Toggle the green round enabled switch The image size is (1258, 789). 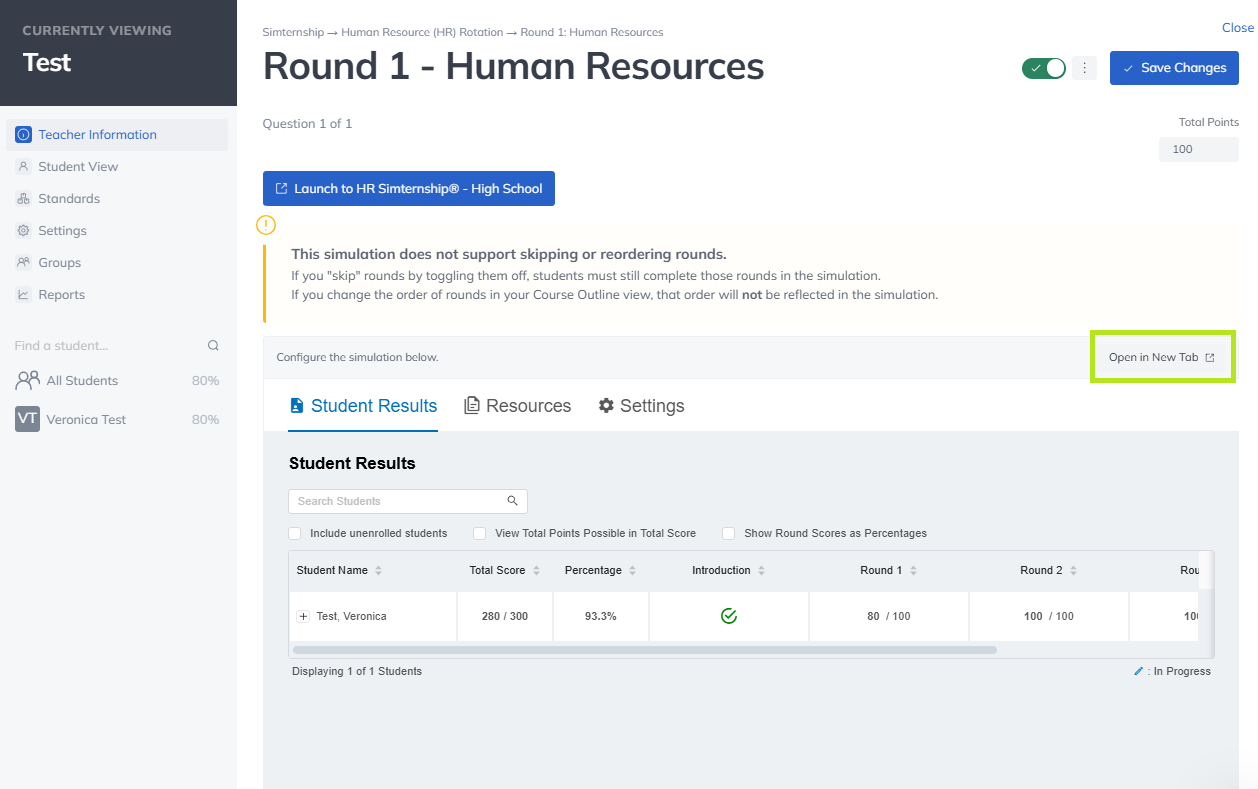coord(1044,68)
